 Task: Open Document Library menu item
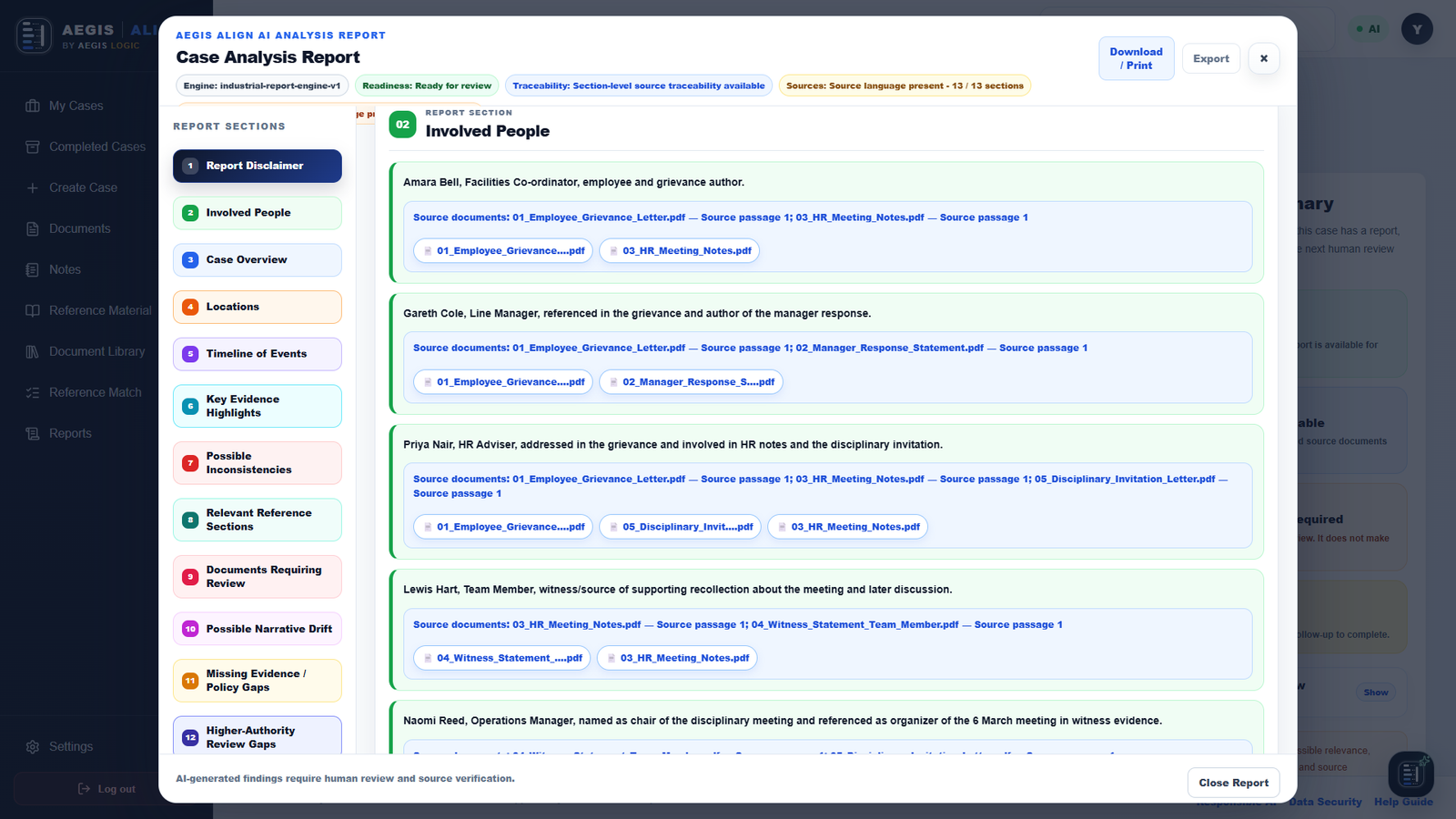click(x=97, y=351)
